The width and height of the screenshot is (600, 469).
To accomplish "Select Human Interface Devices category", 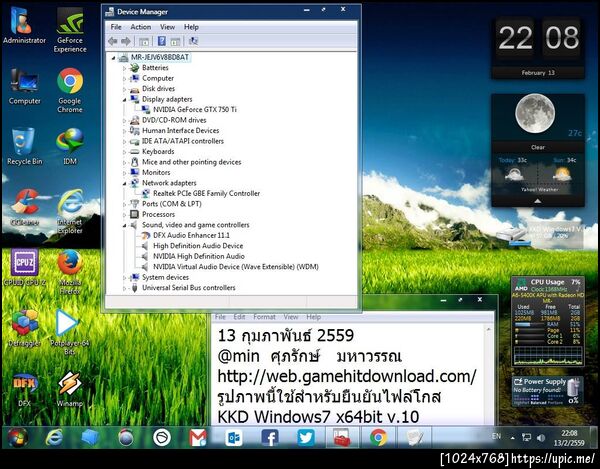I will [x=181, y=130].
